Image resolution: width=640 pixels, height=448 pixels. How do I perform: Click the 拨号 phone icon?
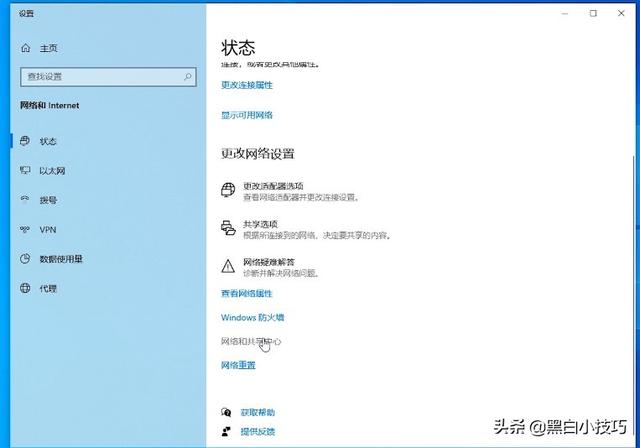(x=25, y=199)
